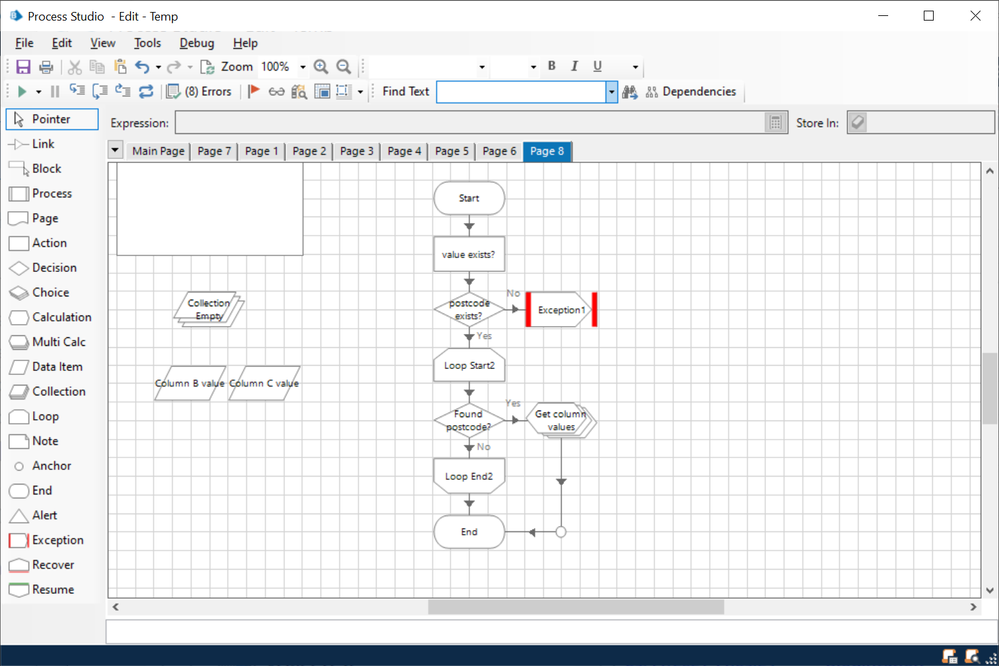Open the Debug menu
This screenshot has height=666, width=999.
point(197,43)
